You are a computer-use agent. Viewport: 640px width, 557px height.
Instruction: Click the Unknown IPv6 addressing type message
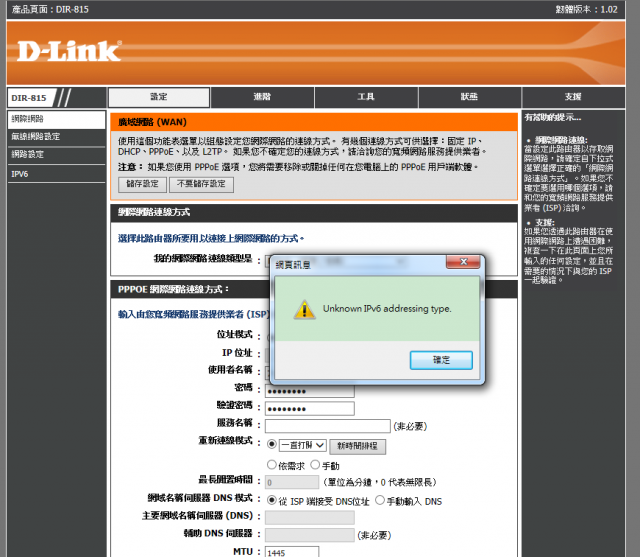tap(387, 309)
